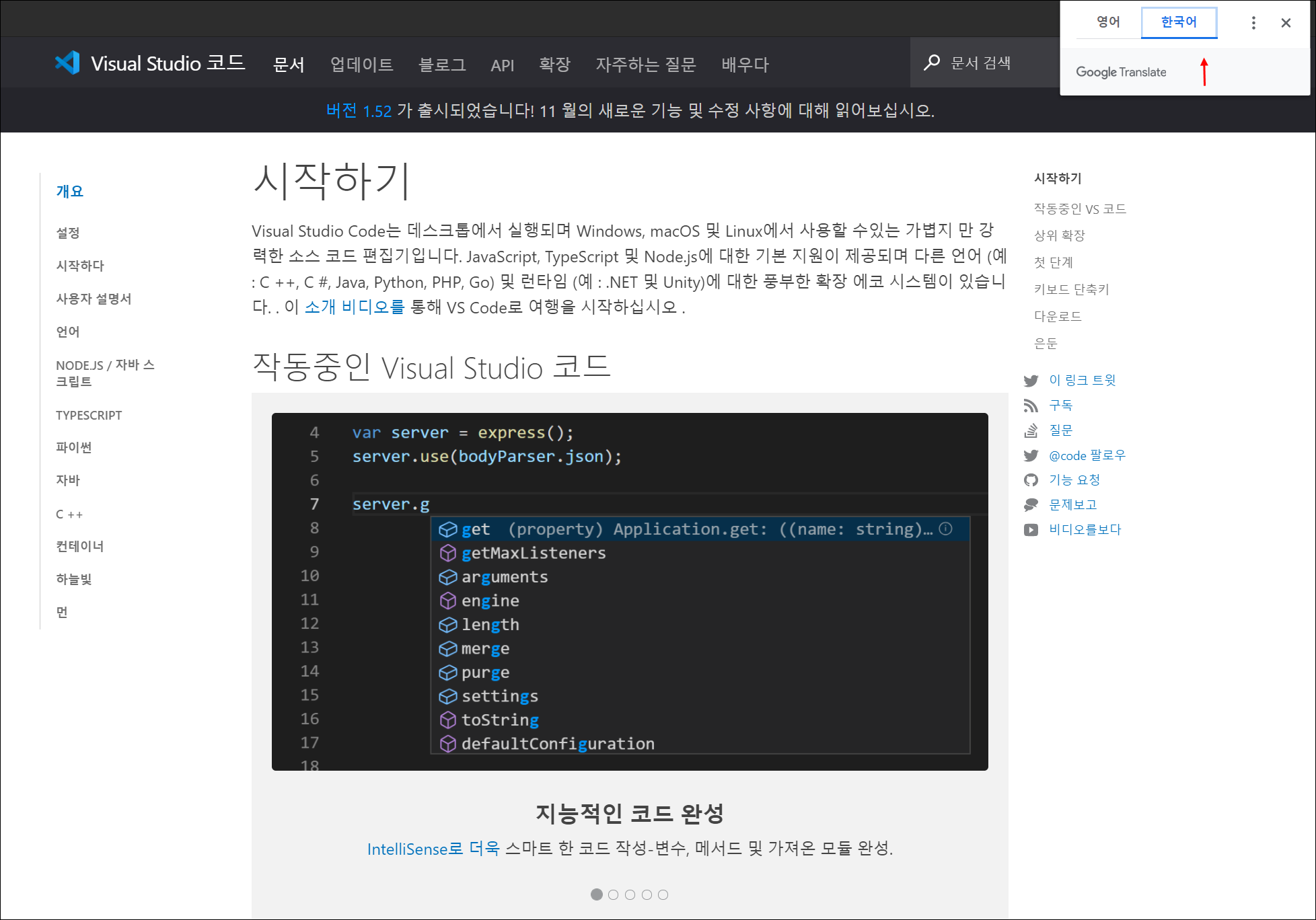Click Twitter bird icon beside 이 링크 트윗
Screen dimensions: 1316x920
[1031, 381]
